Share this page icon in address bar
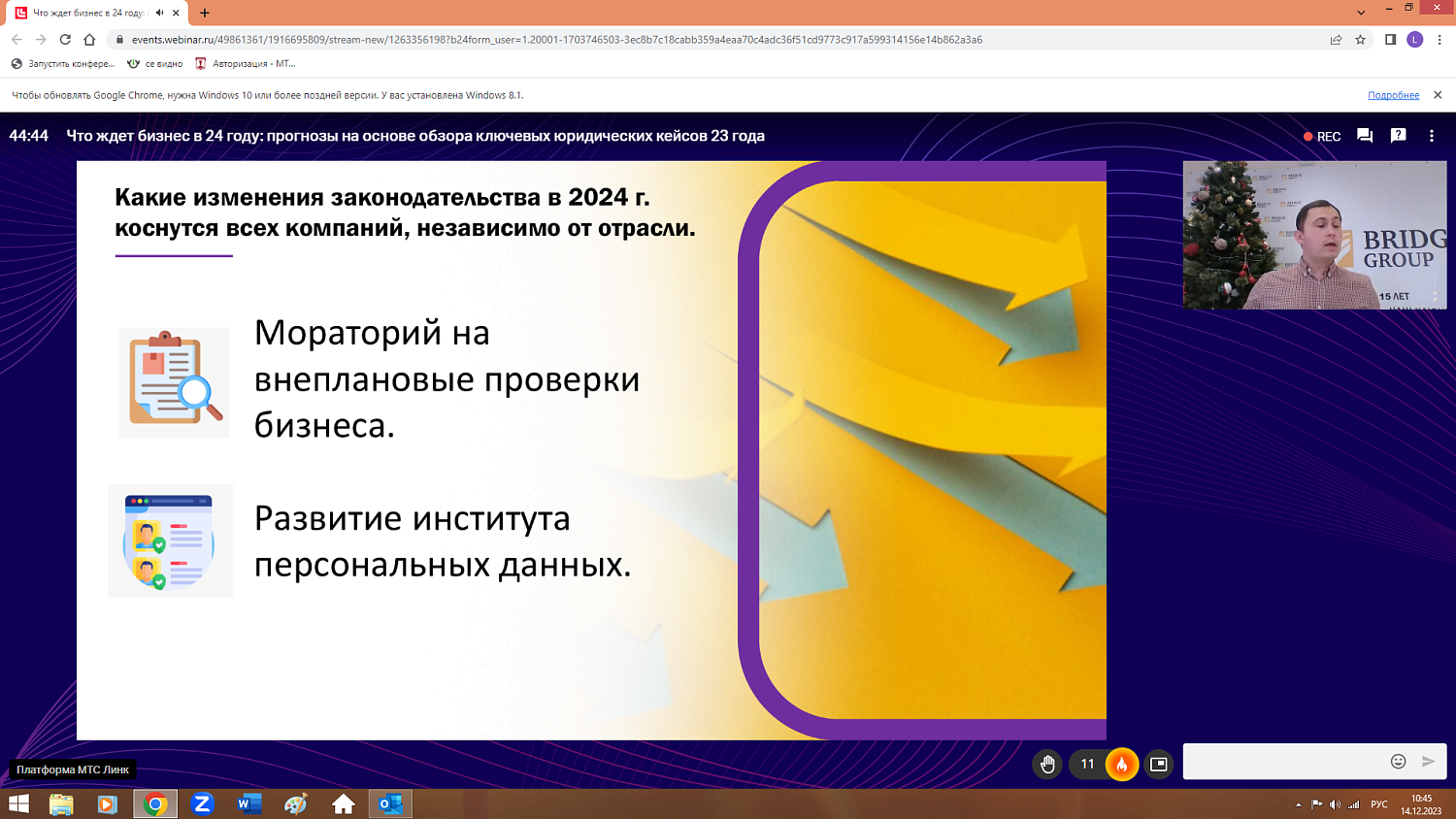 (x=1337, y=40)
